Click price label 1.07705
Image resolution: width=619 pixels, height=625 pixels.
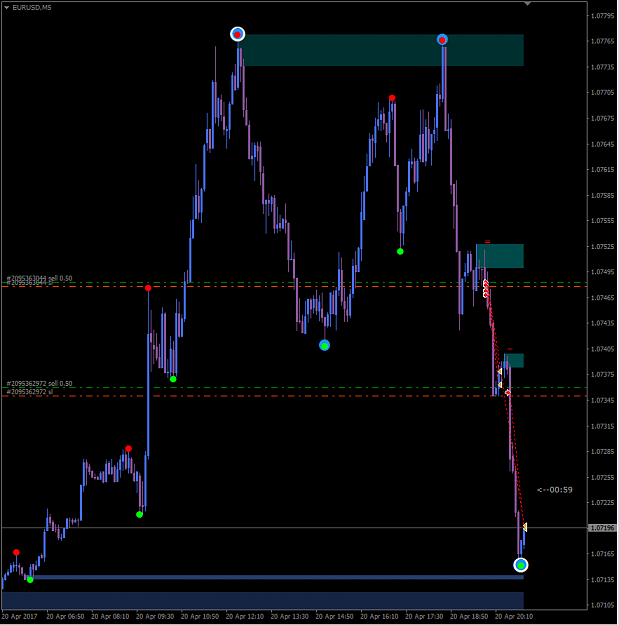(x=603, y=92)
